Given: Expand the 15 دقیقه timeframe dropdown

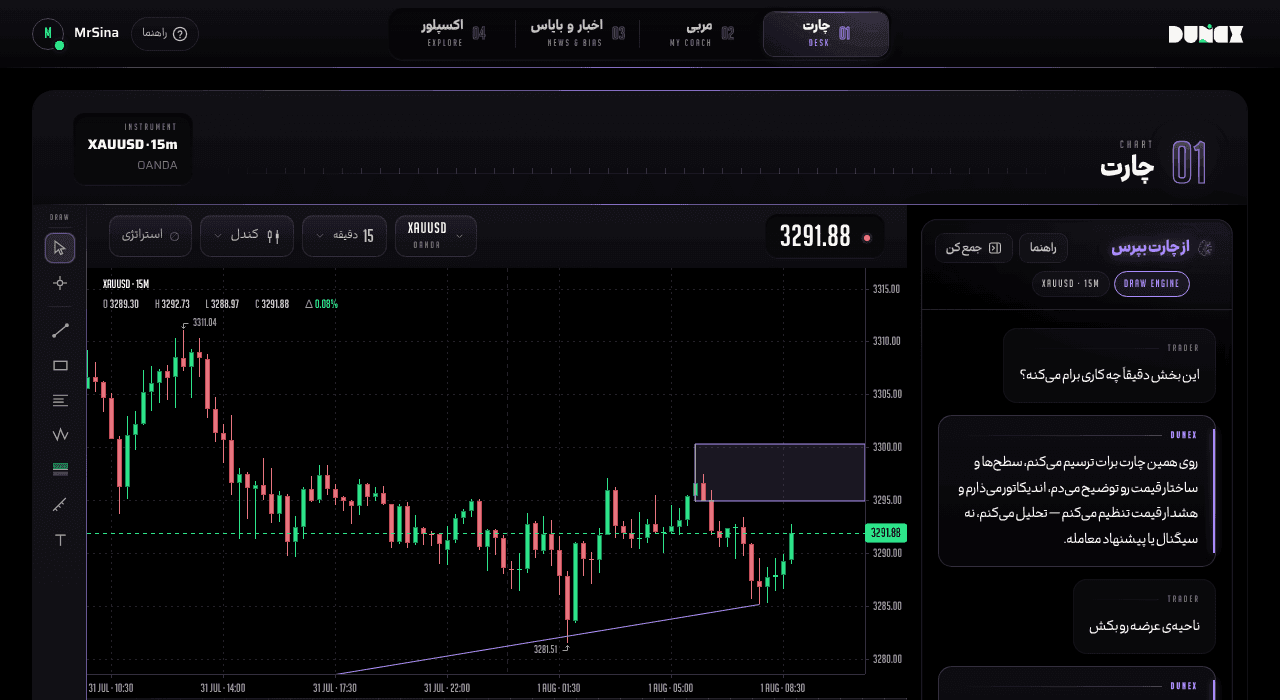Looking at the screenshot, I should click(x=344, y=236).
